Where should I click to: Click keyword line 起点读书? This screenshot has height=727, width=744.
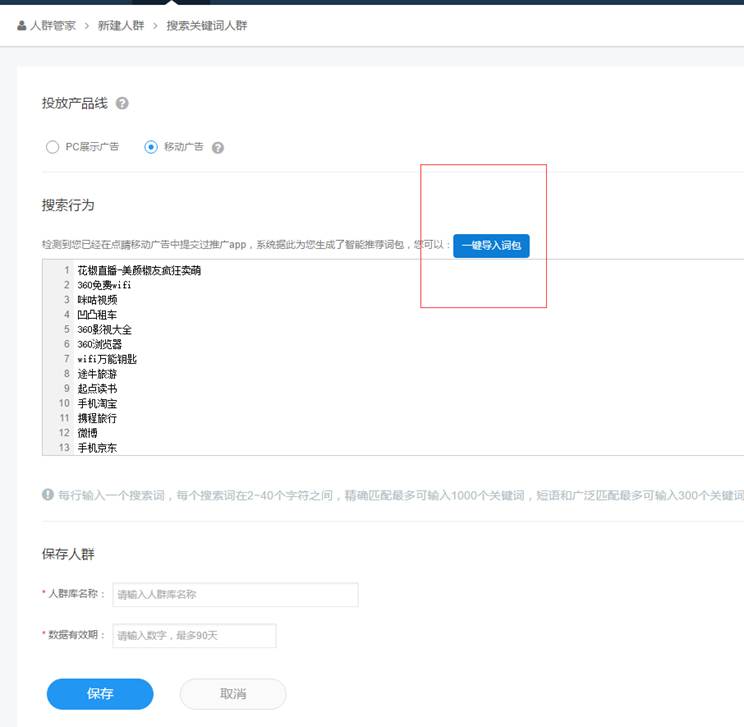(97, 389)
